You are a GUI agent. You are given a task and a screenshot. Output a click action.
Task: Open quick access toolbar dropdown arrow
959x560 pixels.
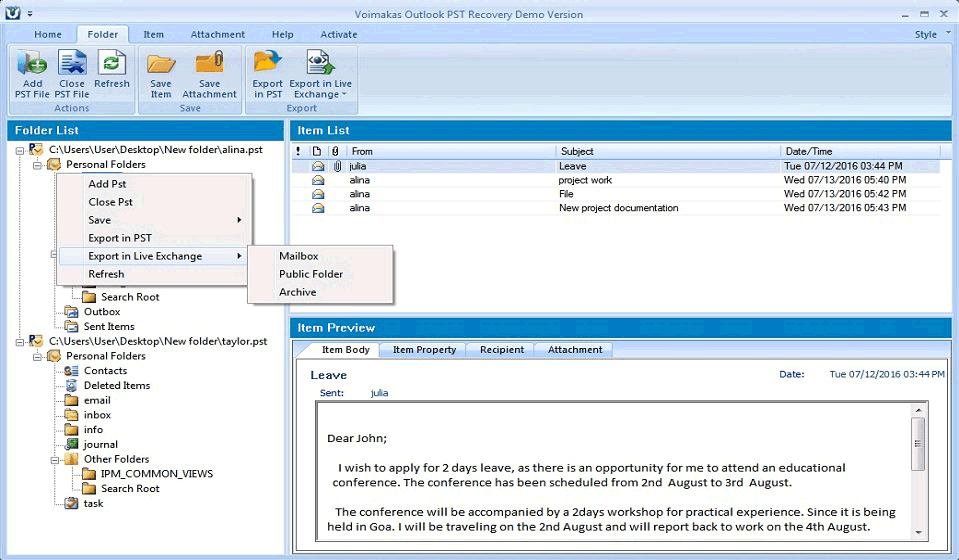(x=30, y=13)
